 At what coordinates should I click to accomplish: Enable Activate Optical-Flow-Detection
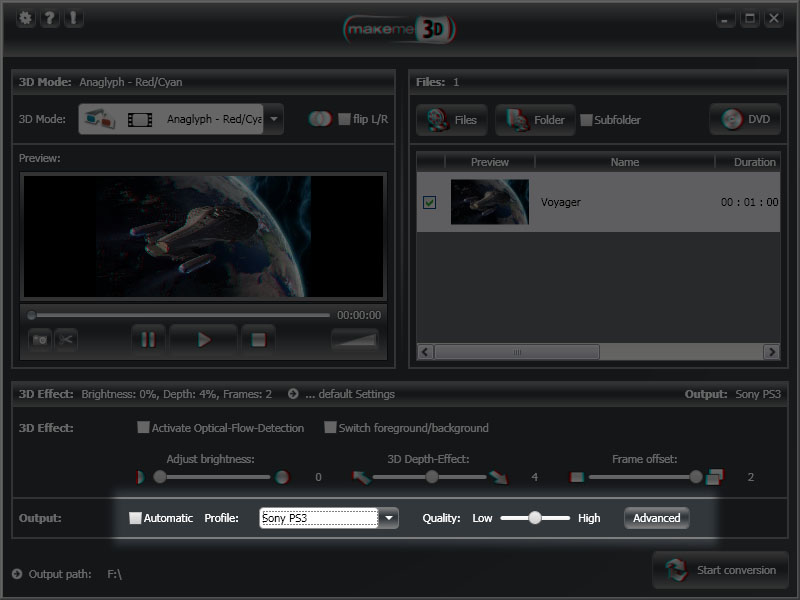tap(143, 428)
